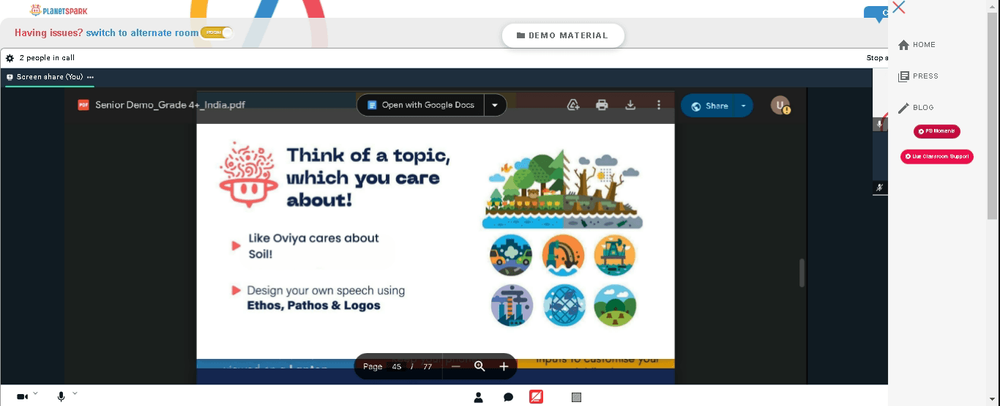Select HOME in the side menu
Screen dimensions: 1000x406
(917, 45)
